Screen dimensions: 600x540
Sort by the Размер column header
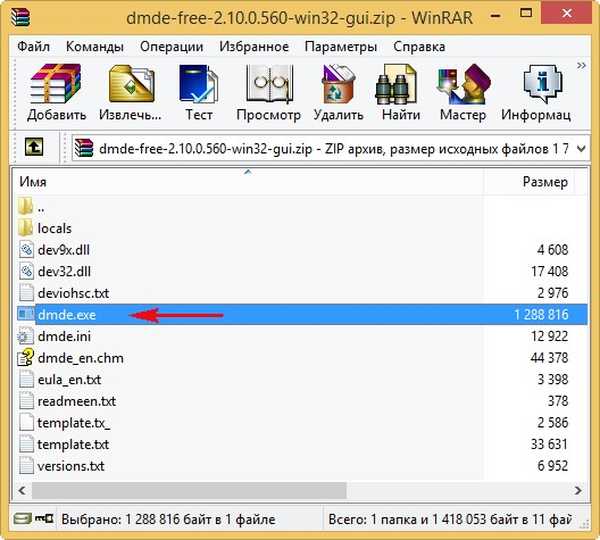pos(531,181)
